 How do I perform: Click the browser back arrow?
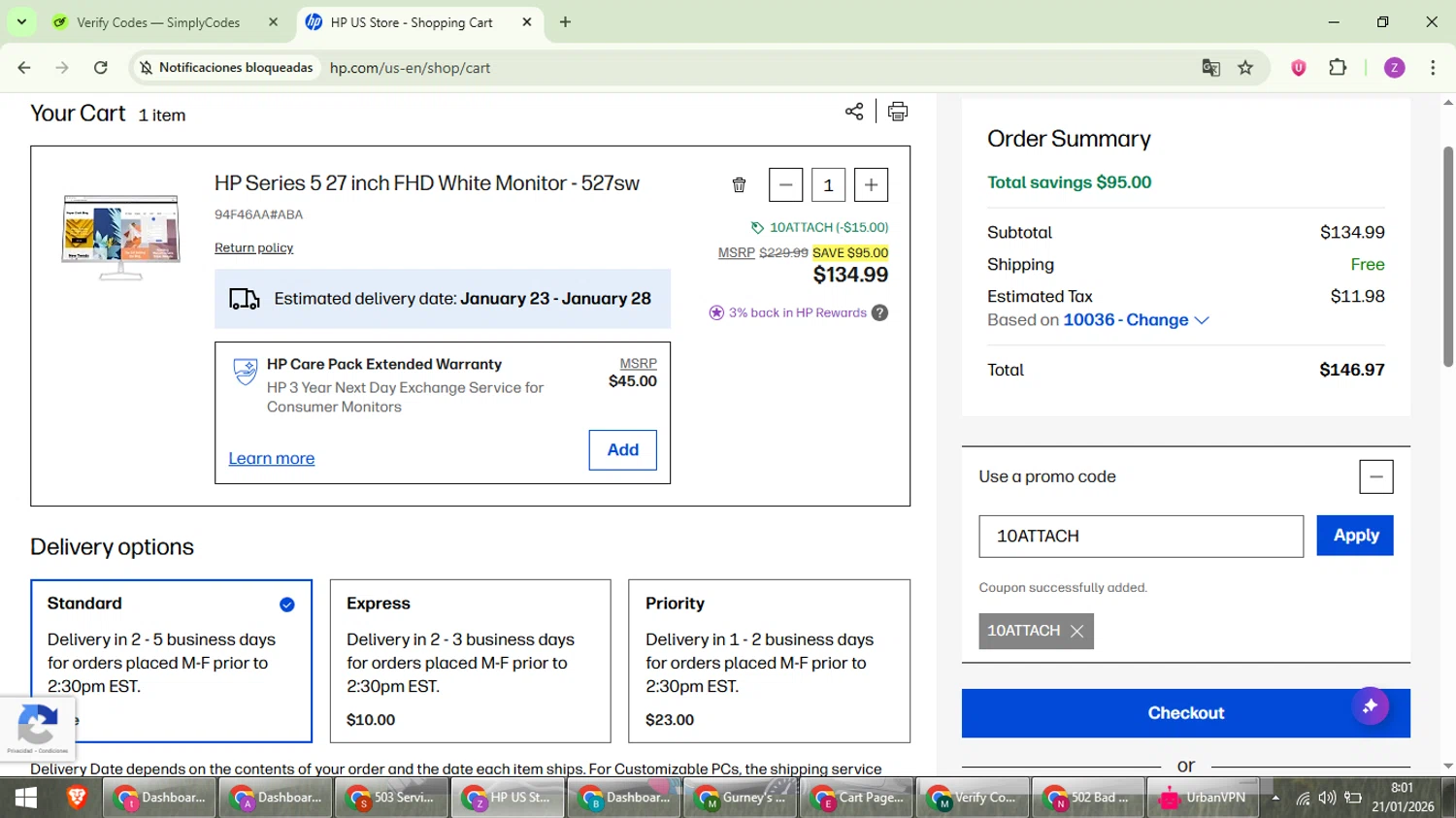pyautogui.click(x=24, y=68)
